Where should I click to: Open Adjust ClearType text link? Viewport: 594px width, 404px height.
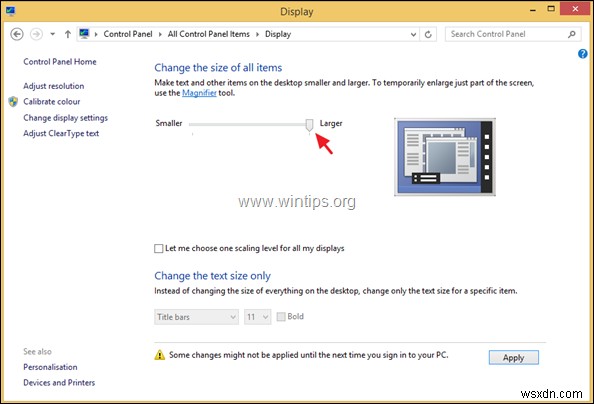click(x=61, y=133)
